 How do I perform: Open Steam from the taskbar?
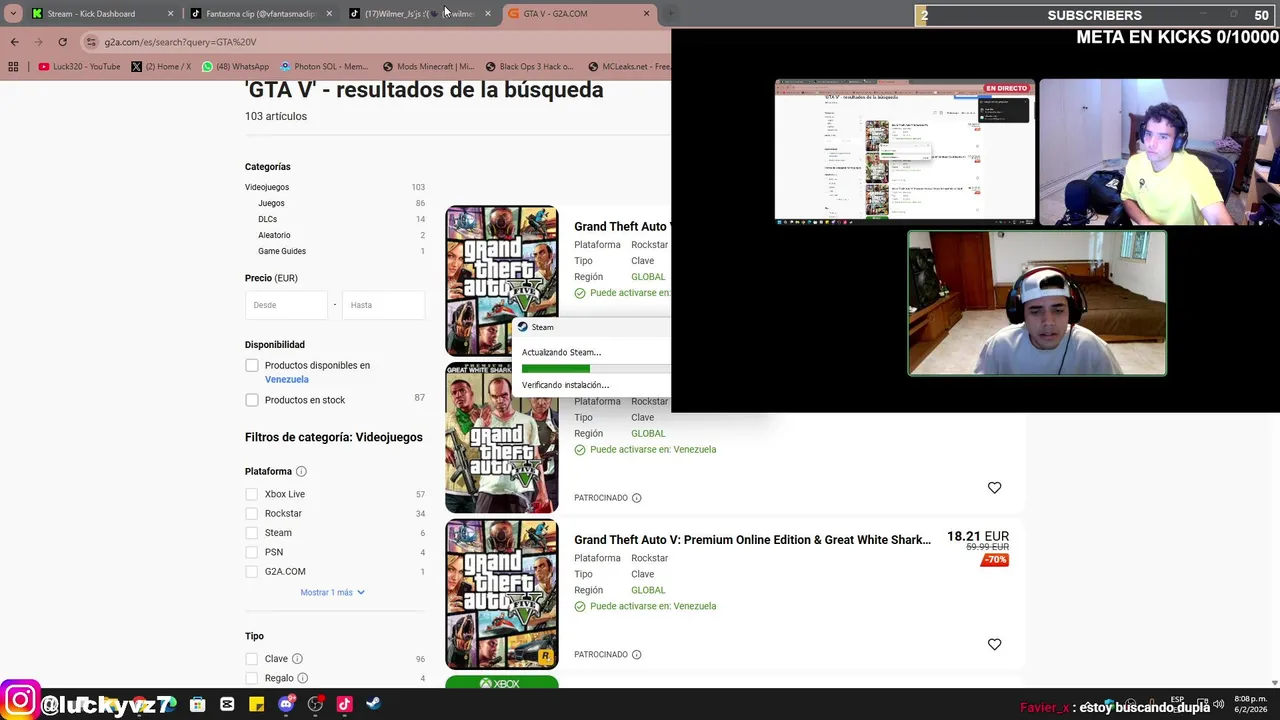tap(373, 704)
